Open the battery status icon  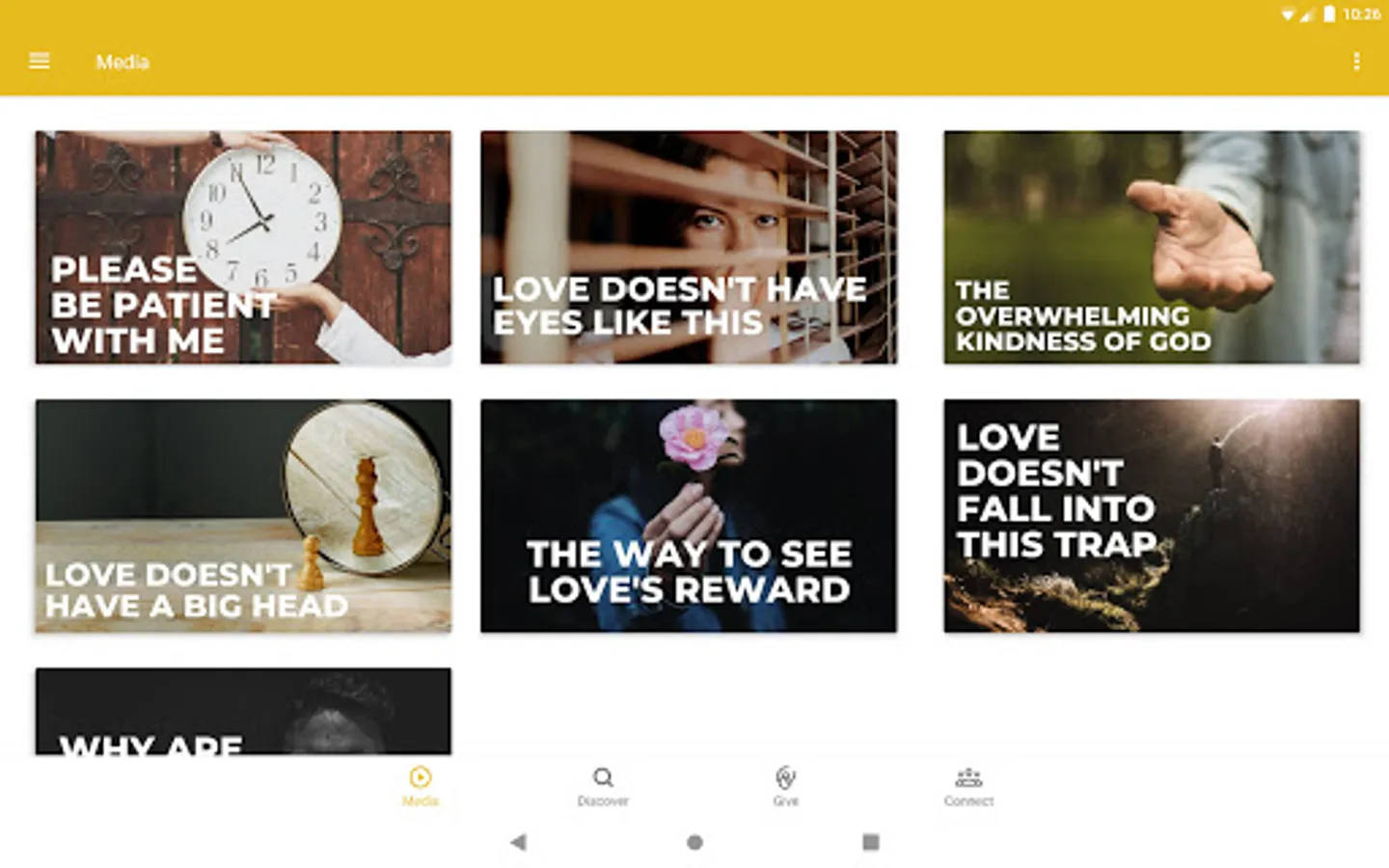click(x=1329, y=14)
